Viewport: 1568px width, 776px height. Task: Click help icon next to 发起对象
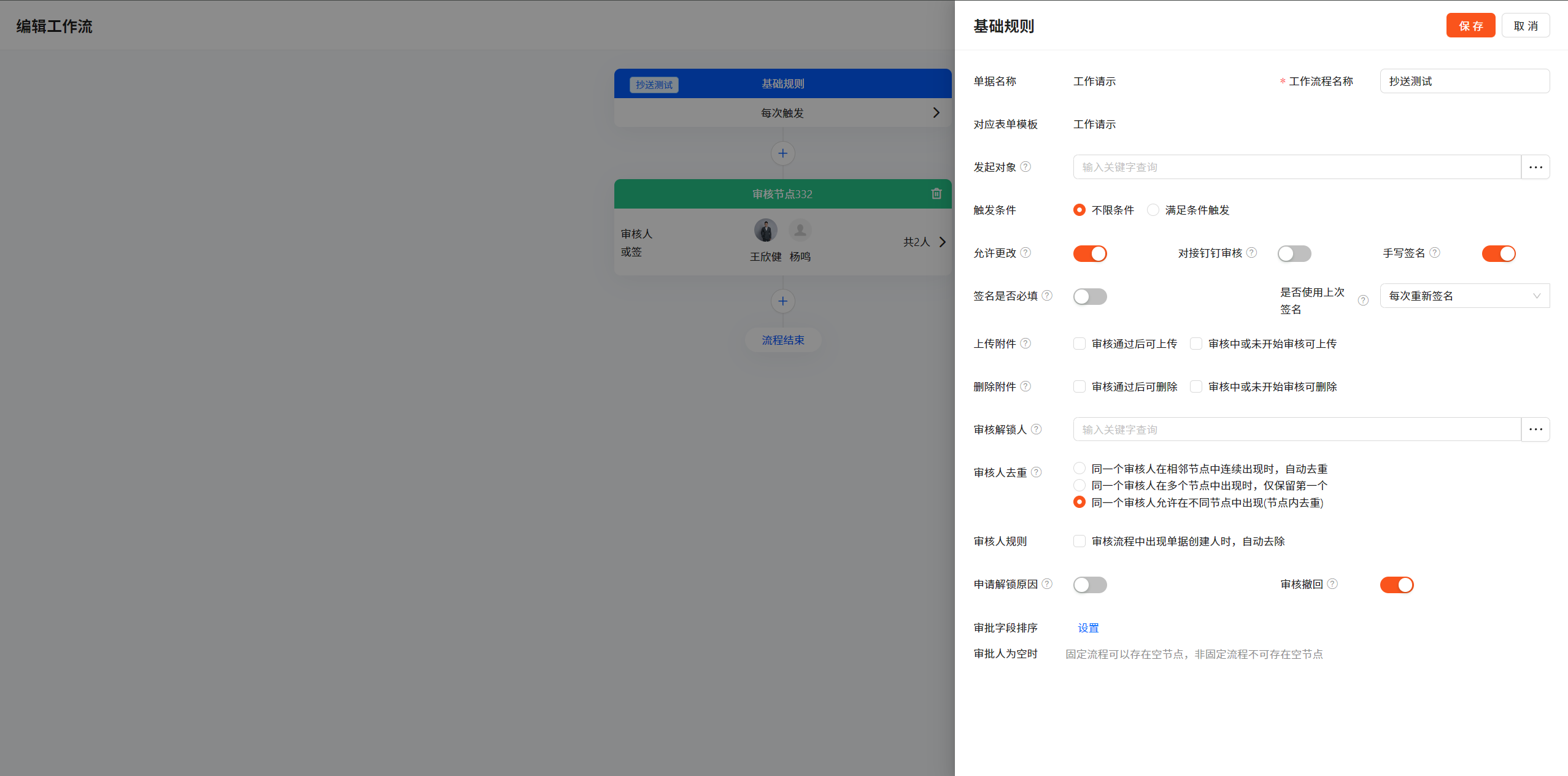click(1025, 167)
